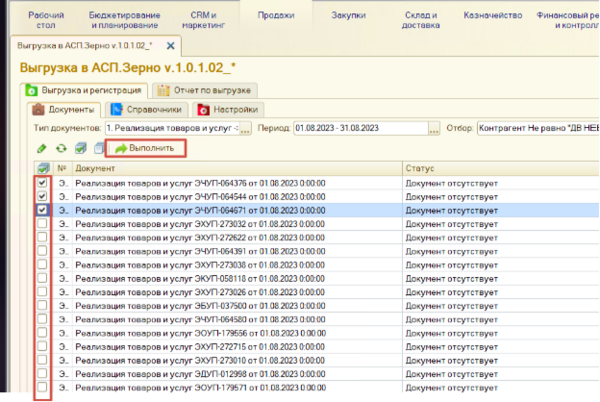This screenshot has height=402, width=600.
Task: Open the Продажи section in top menu
Action: tap(275, 17)
